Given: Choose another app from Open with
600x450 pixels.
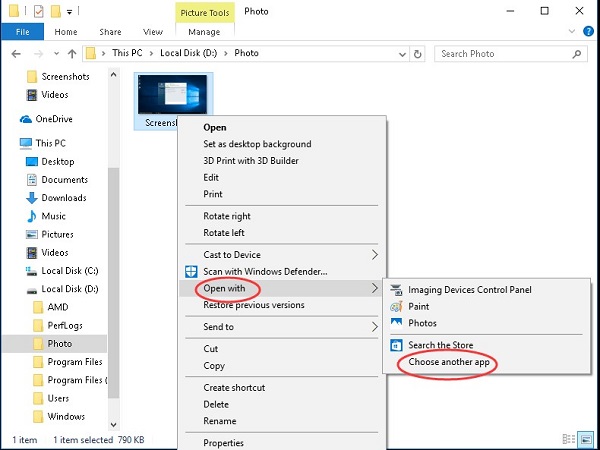Looking at the screenshot, I should [449, 361].
